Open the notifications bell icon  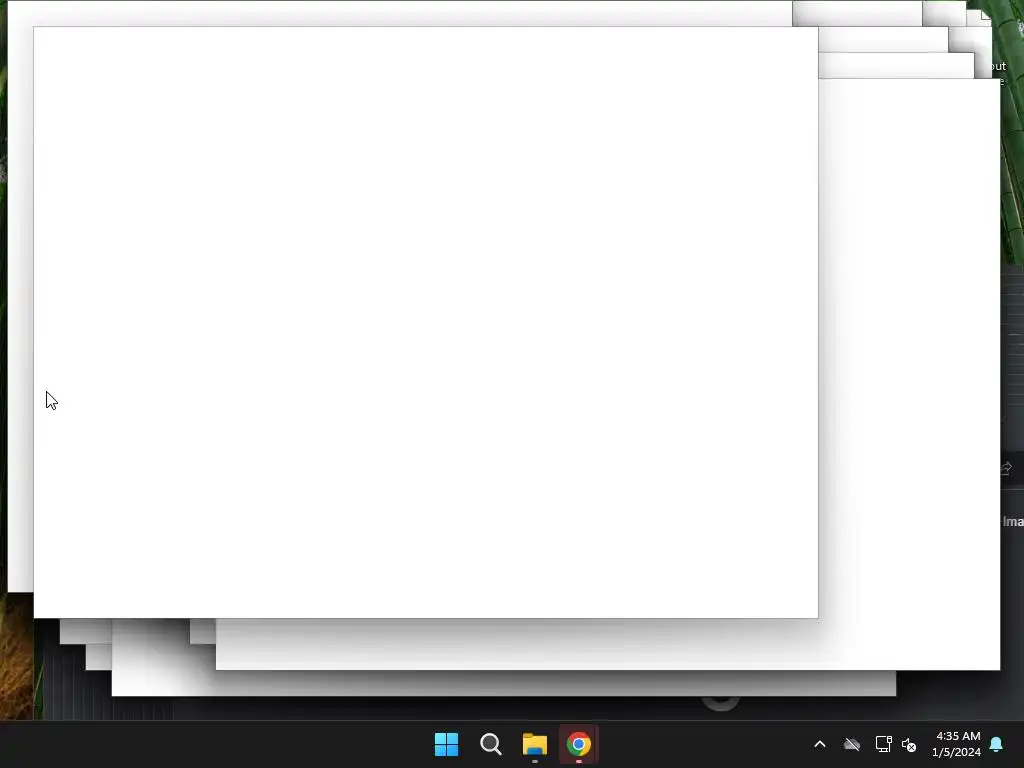click(x=997, y=744)
